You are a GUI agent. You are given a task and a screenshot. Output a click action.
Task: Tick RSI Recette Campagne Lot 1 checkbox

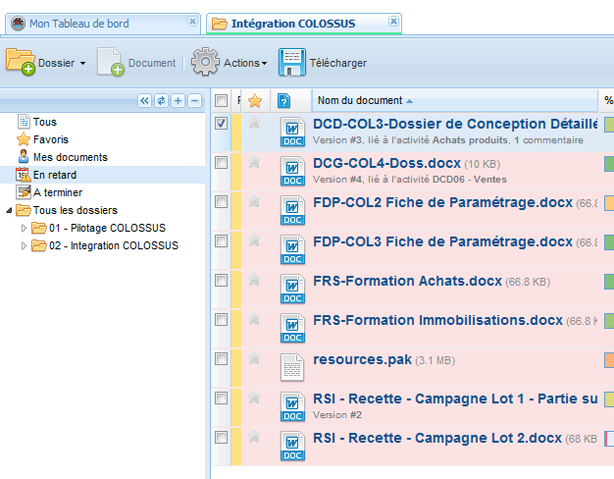tap(221, 398)
